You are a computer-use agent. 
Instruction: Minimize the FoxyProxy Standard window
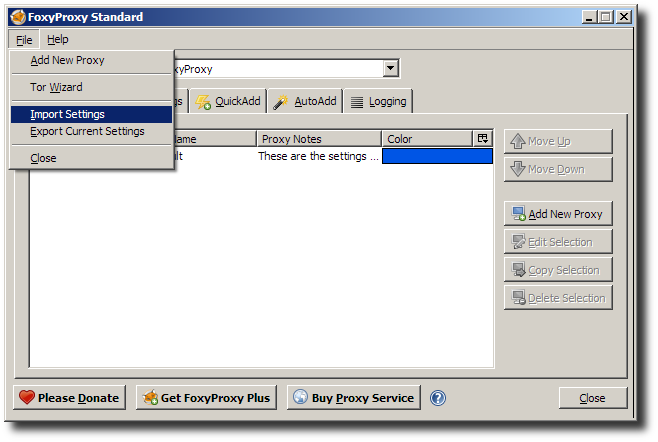[x=589, y=17]
